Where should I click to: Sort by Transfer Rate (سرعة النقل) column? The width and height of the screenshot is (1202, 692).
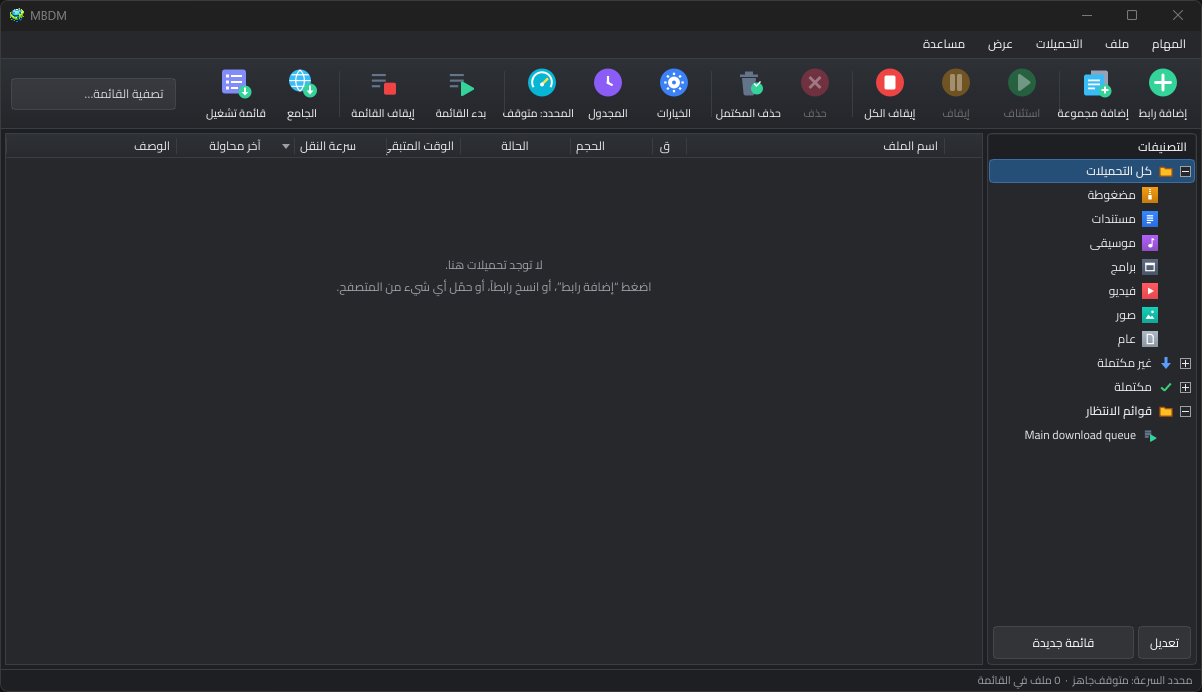pos(341,146)
